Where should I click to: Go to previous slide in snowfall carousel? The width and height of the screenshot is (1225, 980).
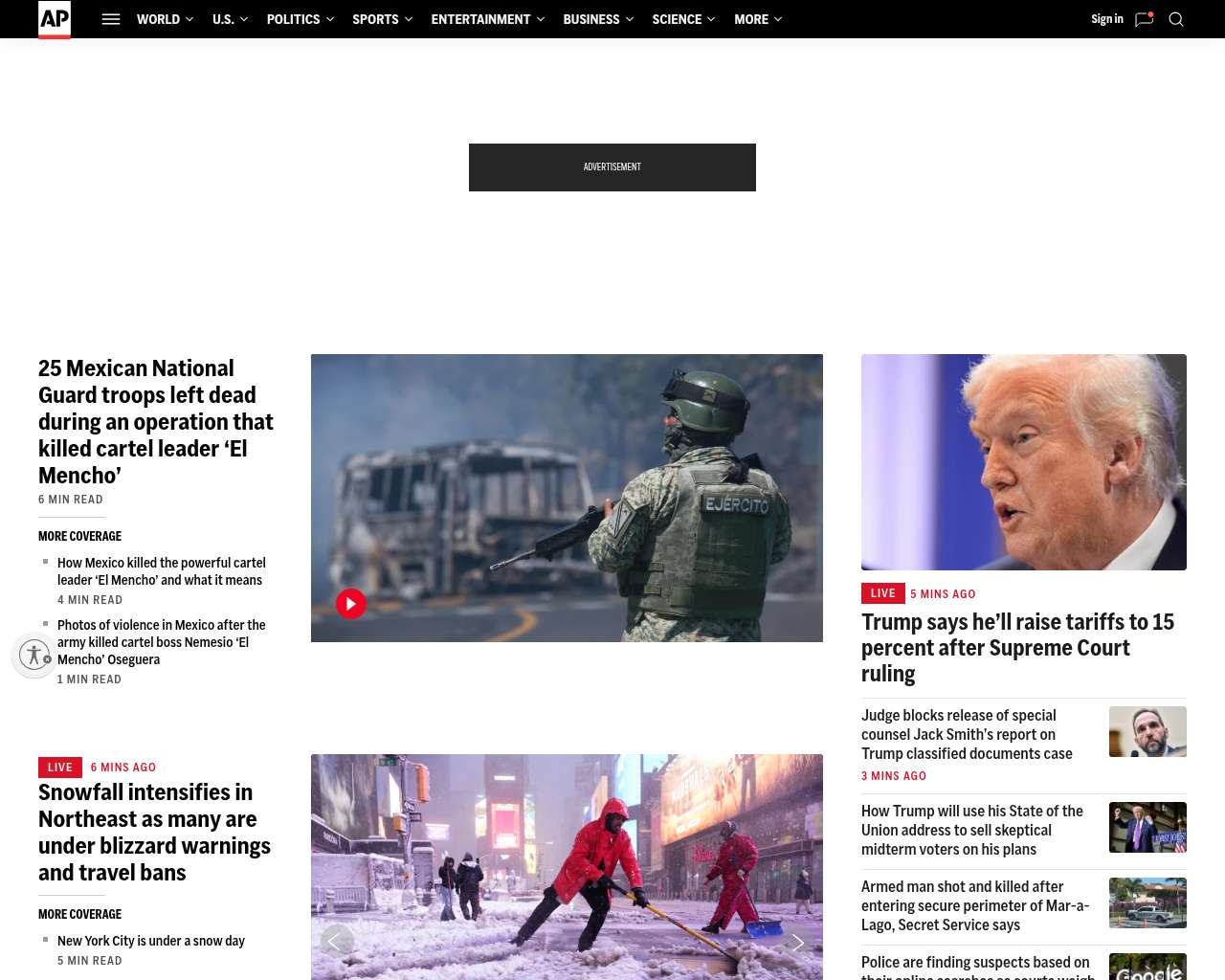[337, 942]
